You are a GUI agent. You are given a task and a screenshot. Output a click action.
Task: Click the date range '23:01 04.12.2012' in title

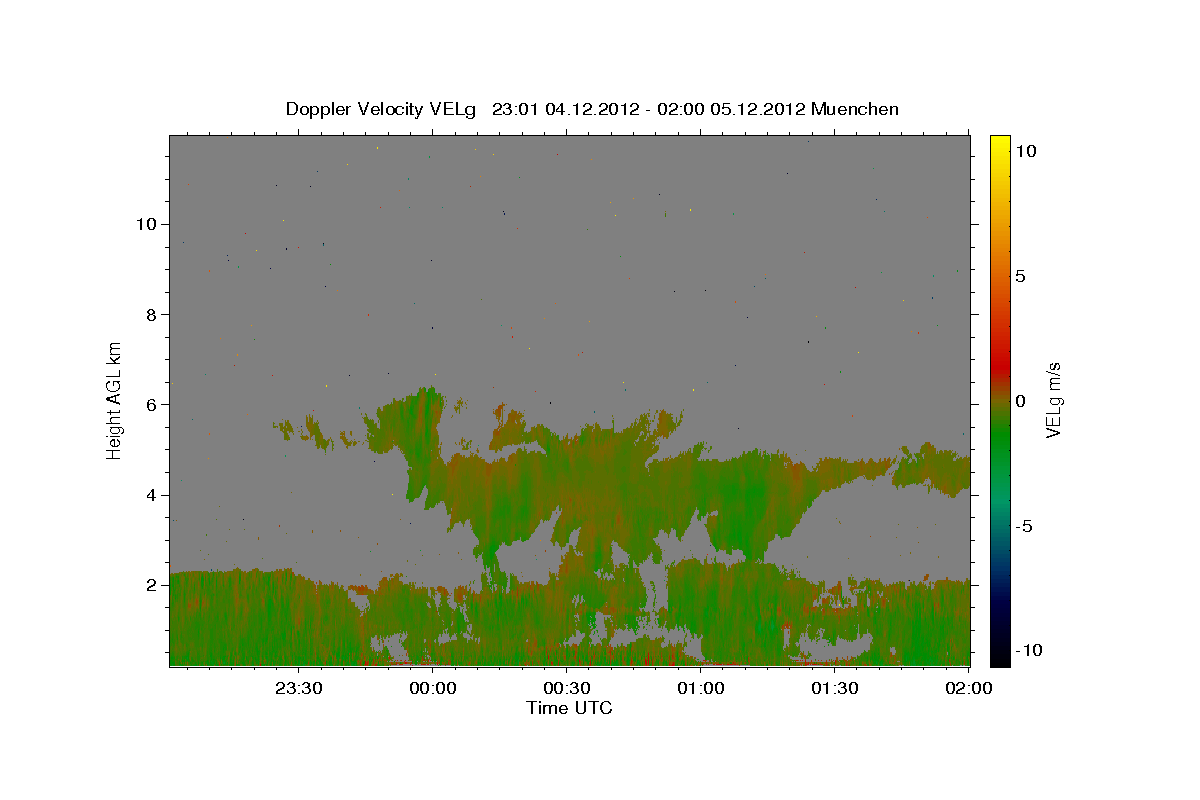tap(564, 109)
